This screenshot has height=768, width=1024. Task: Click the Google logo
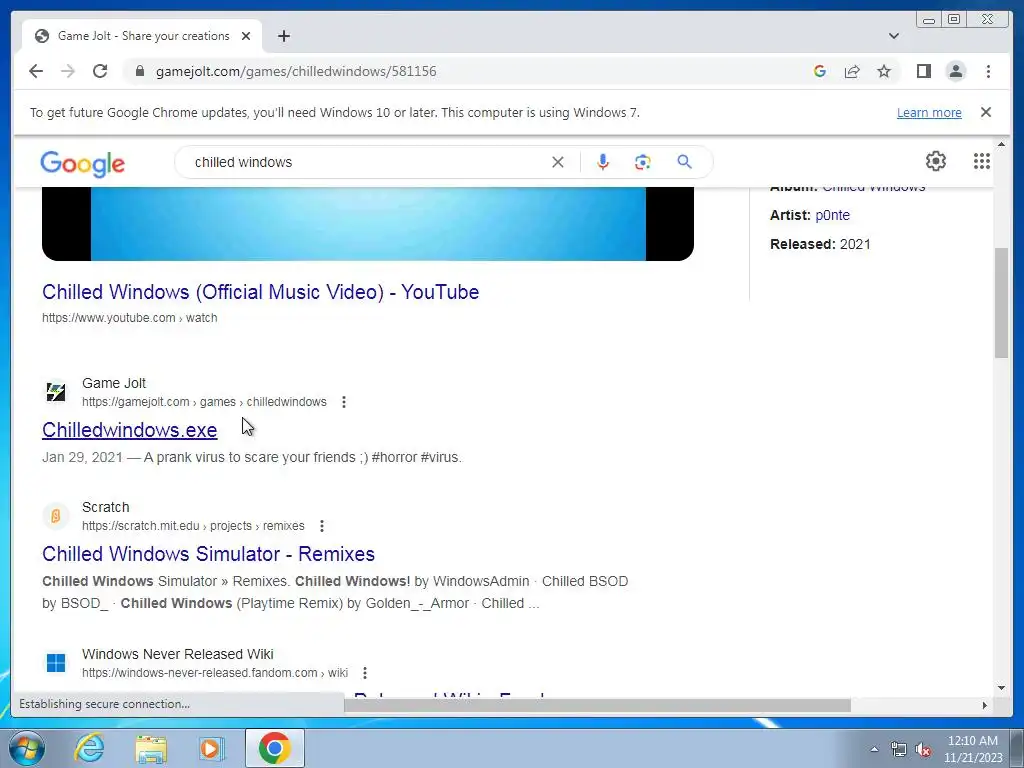coord(82,164)
